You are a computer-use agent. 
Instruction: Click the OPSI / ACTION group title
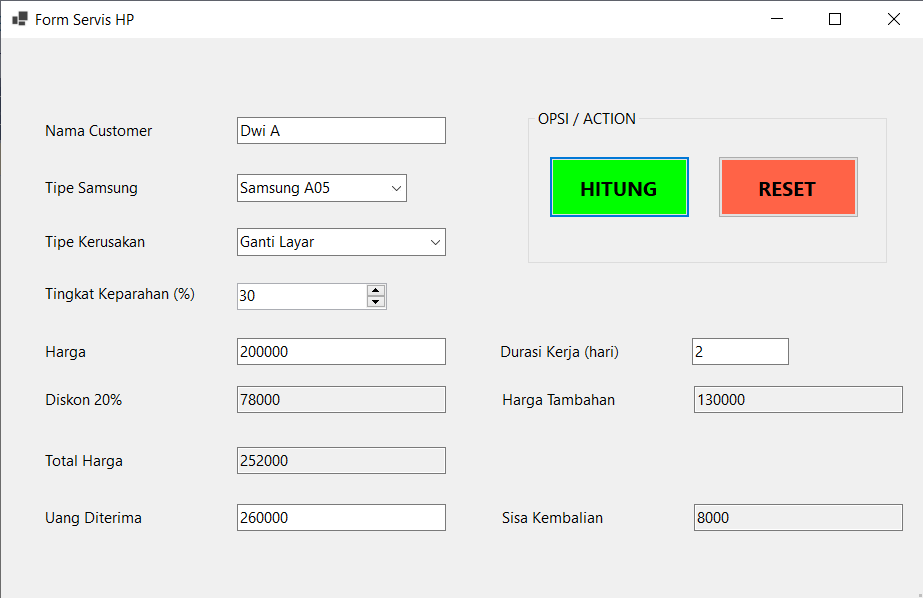tap(586, 119)
